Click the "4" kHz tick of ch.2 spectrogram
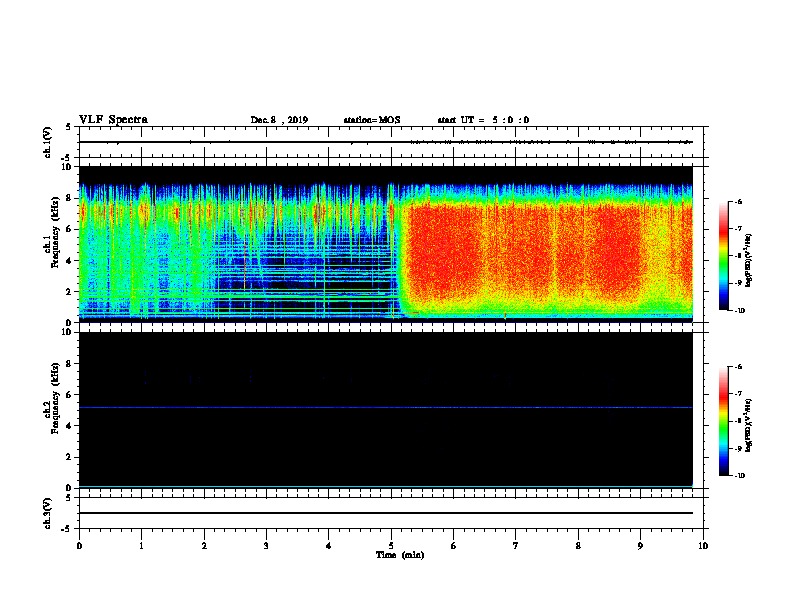 coord(70,426)
